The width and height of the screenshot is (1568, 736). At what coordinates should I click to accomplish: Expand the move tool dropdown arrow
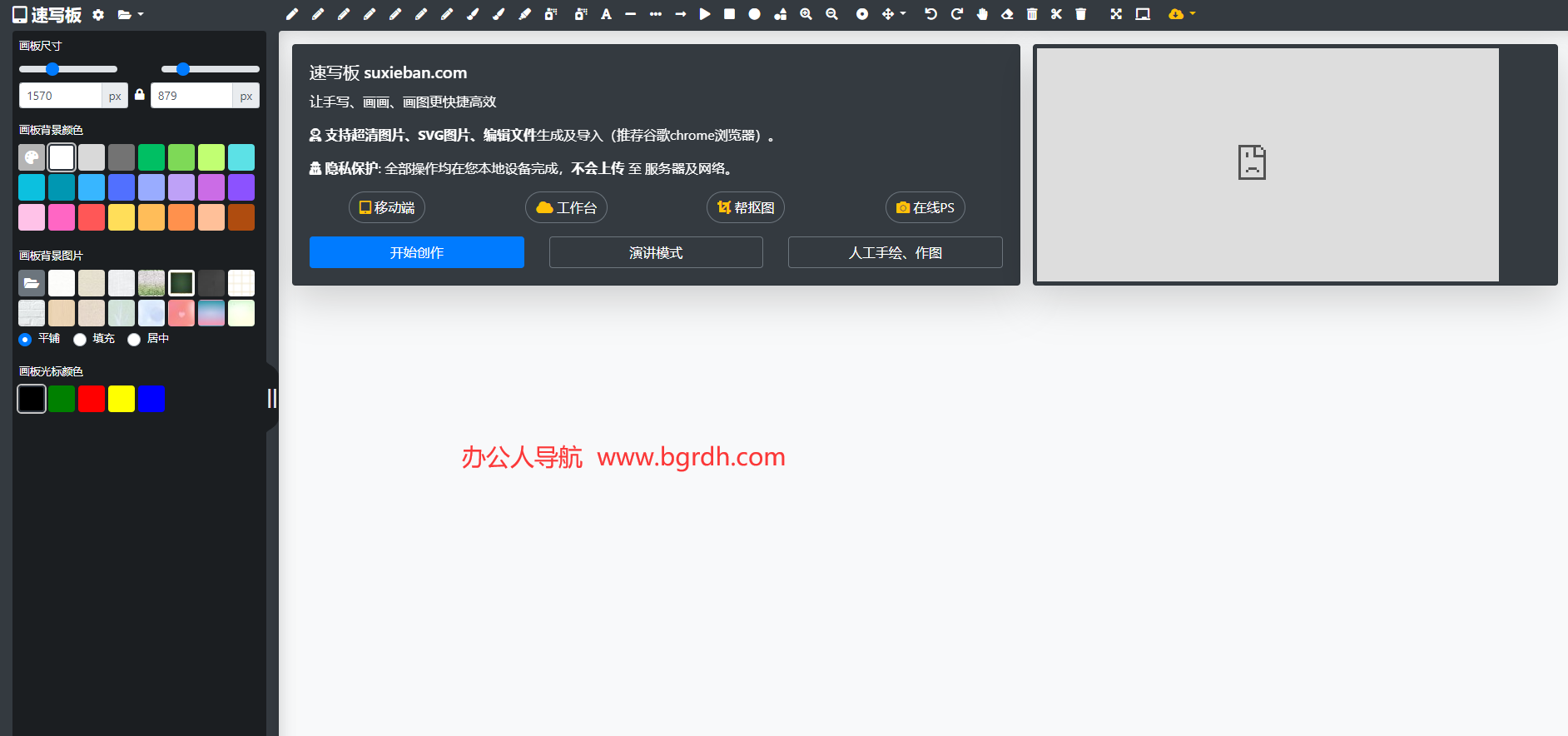coord(903,14)
